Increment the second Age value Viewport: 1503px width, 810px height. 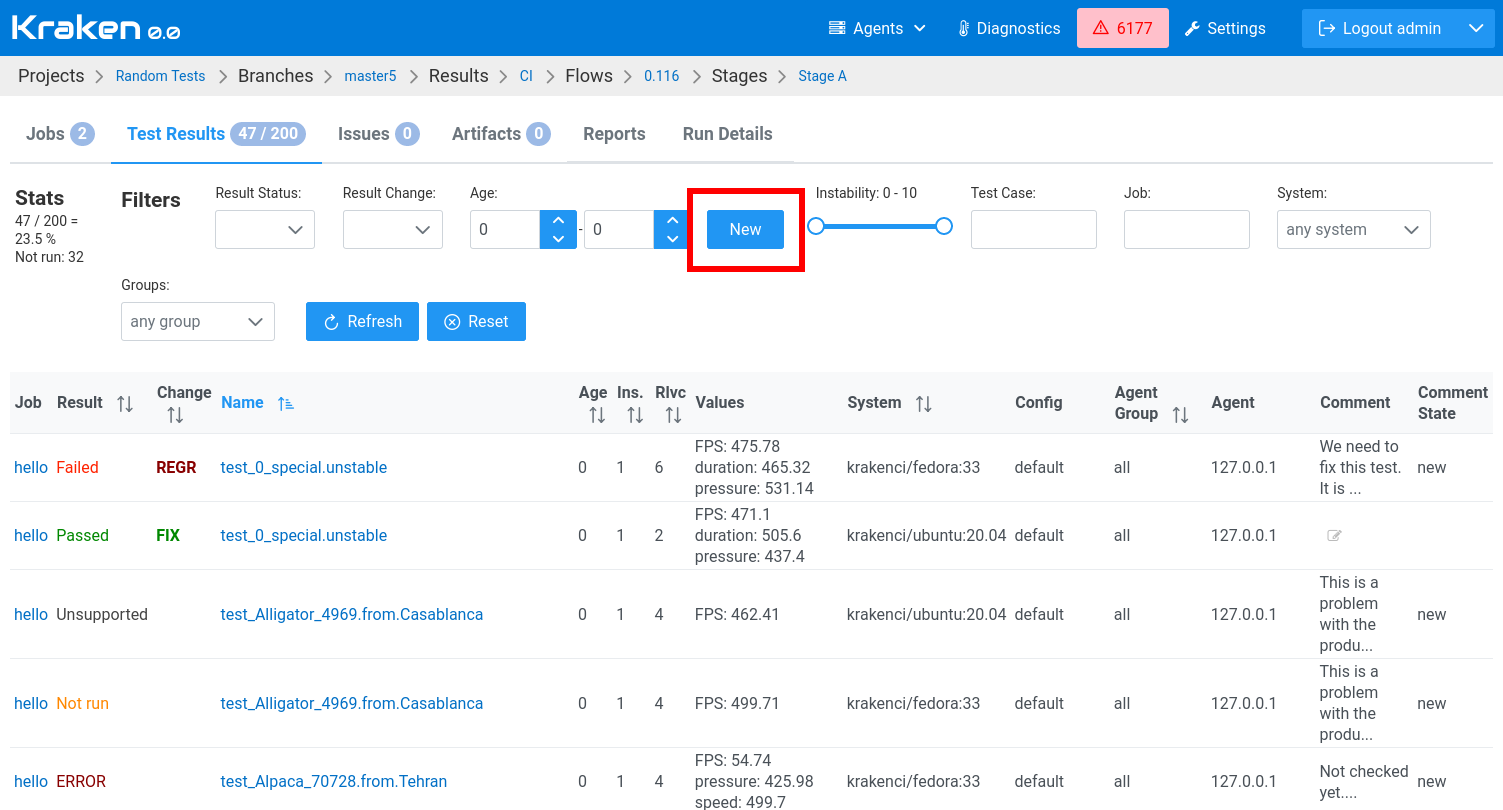pos(672,220)
